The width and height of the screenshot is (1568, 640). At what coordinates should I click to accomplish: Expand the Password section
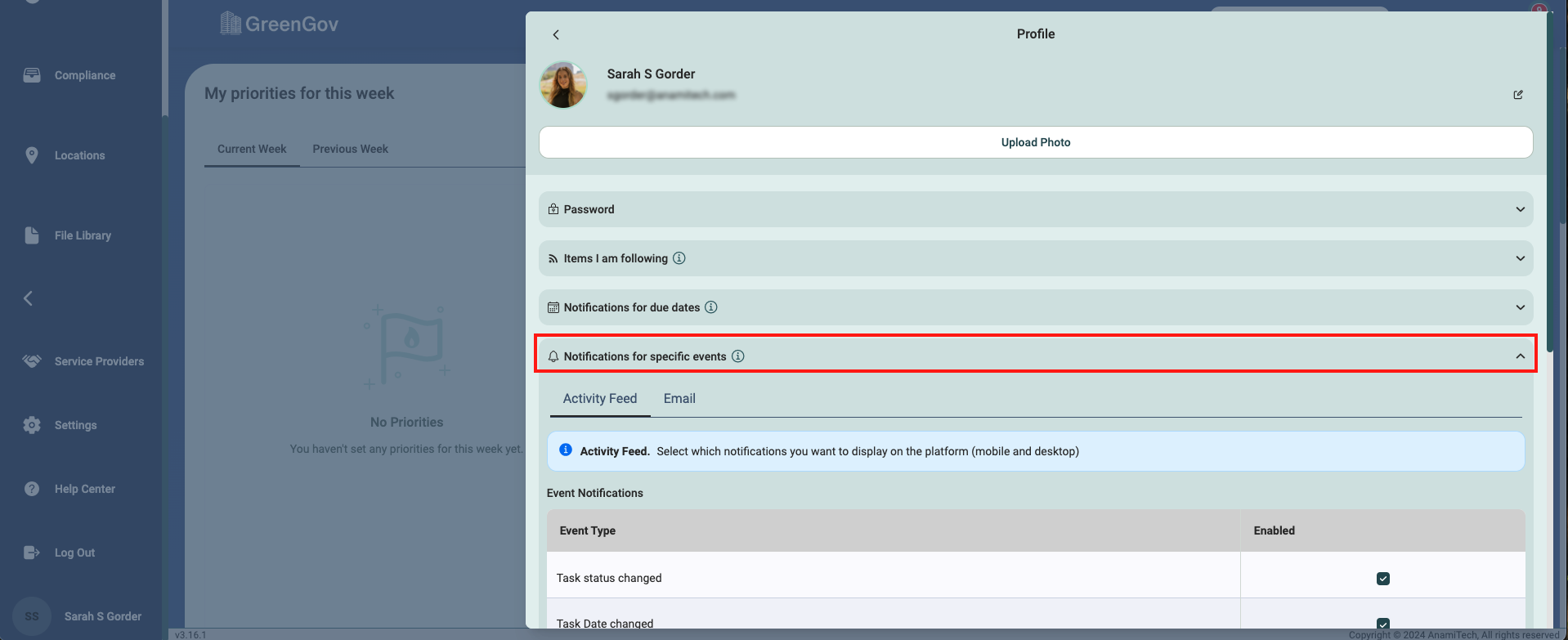(1035, 209)
